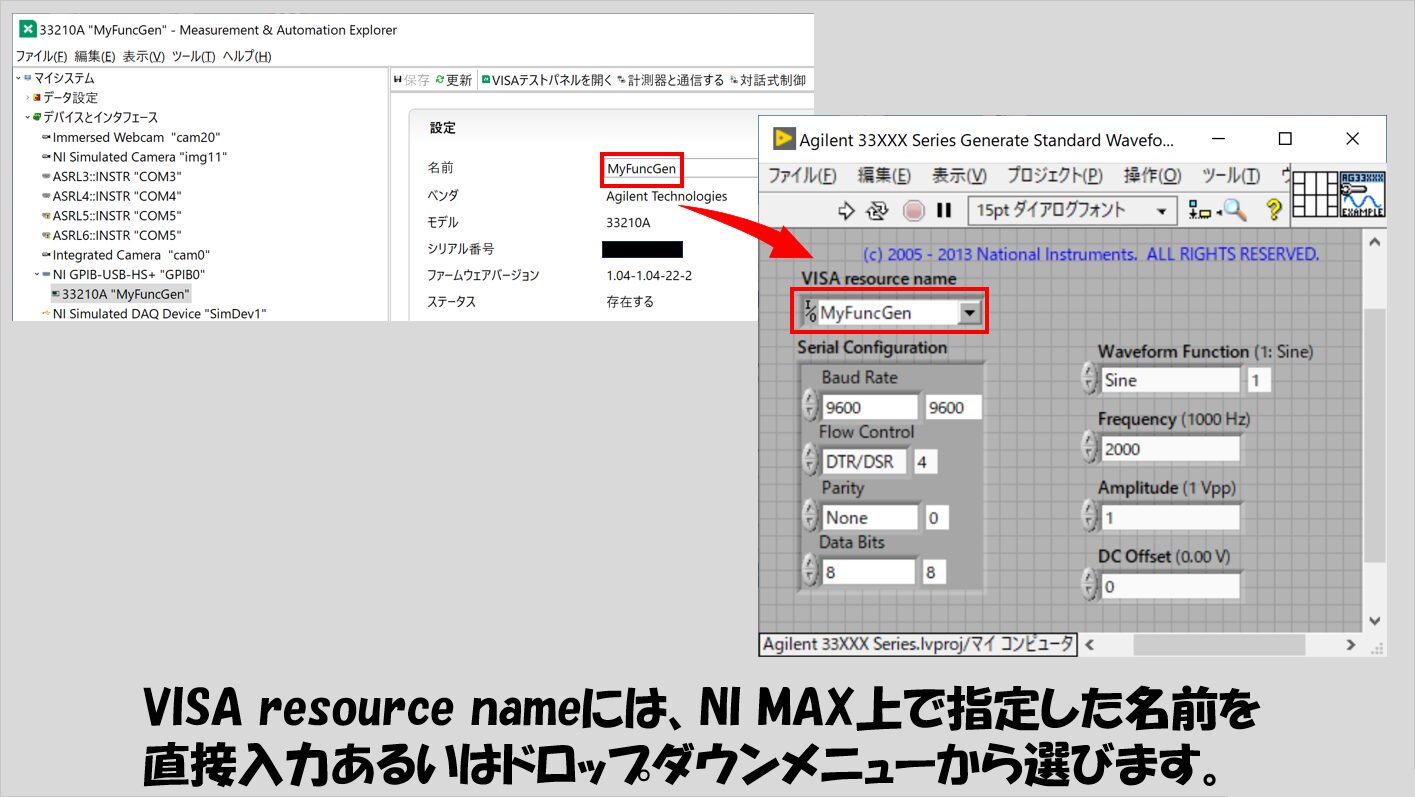Click the LabVIEW vertical scrollbar up arrow

coord(1374,243)
